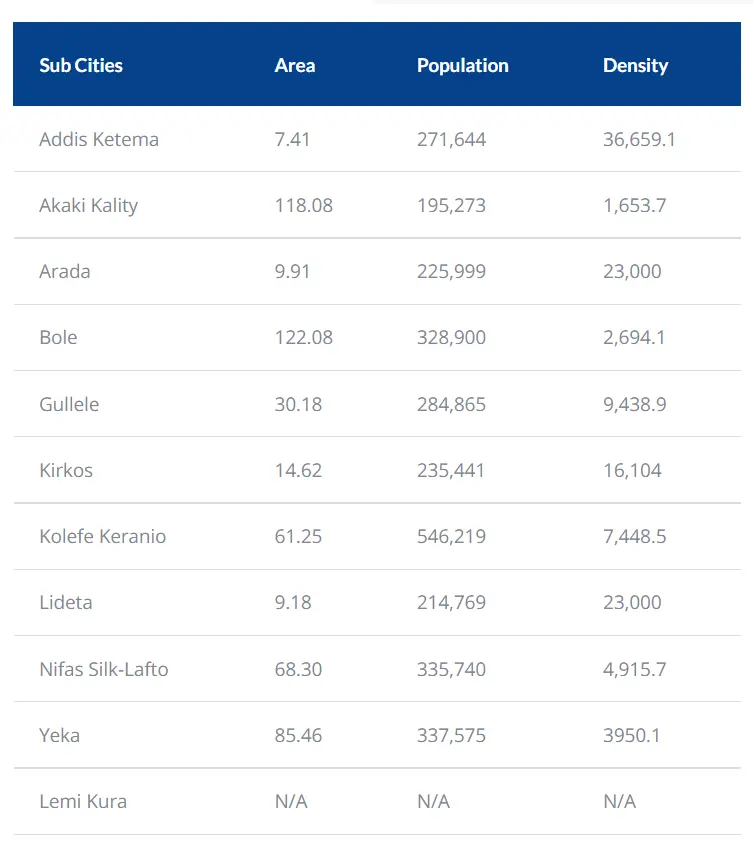
Task: Select Addis Ketema density value 36,659.1
Action: point(639,139)
